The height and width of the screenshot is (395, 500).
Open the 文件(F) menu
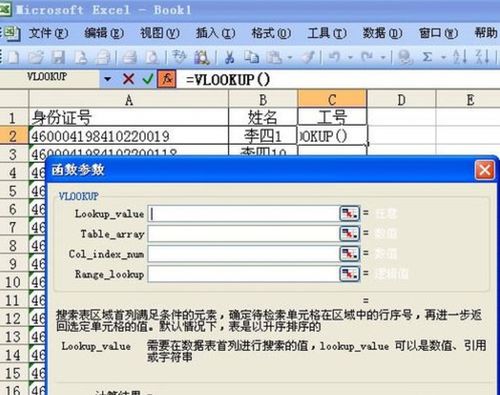[48, 33]
